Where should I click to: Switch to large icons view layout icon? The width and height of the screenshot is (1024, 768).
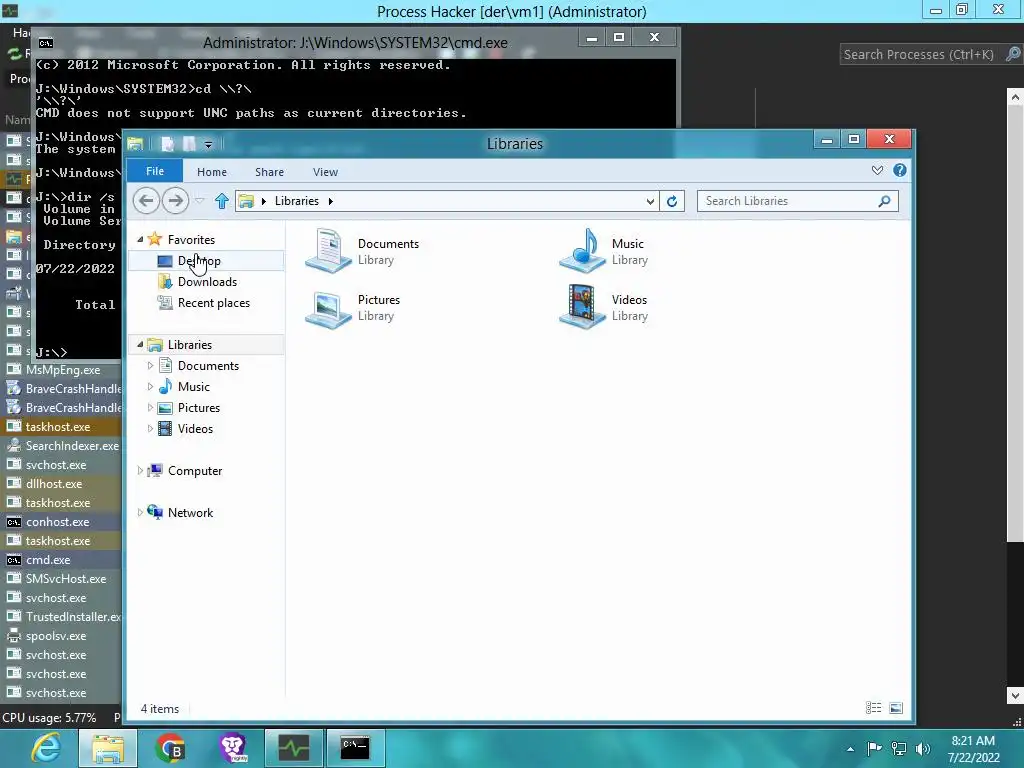[896, 708]
